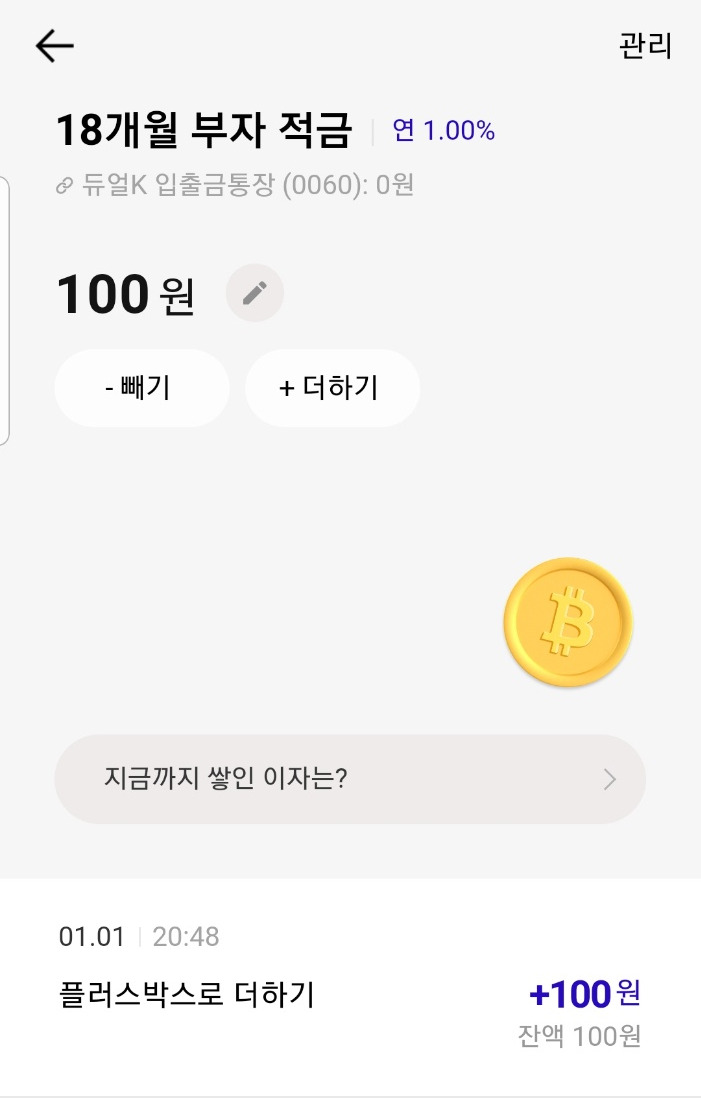Tap the +100원 transaction amount
The height and width of the screenshot is (1103, 701).
(585, 993)
